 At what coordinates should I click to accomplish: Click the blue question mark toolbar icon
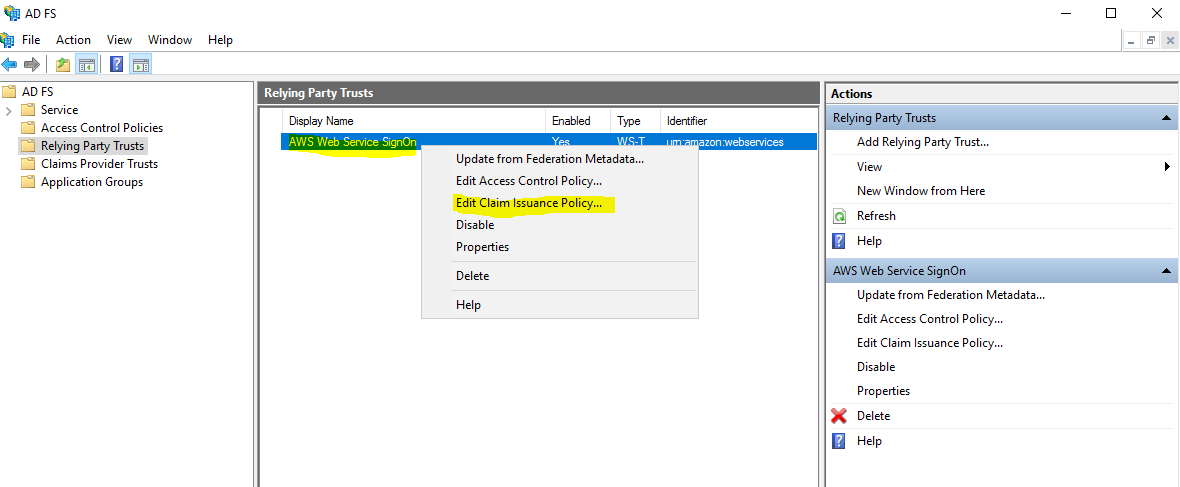coord(116,65)
